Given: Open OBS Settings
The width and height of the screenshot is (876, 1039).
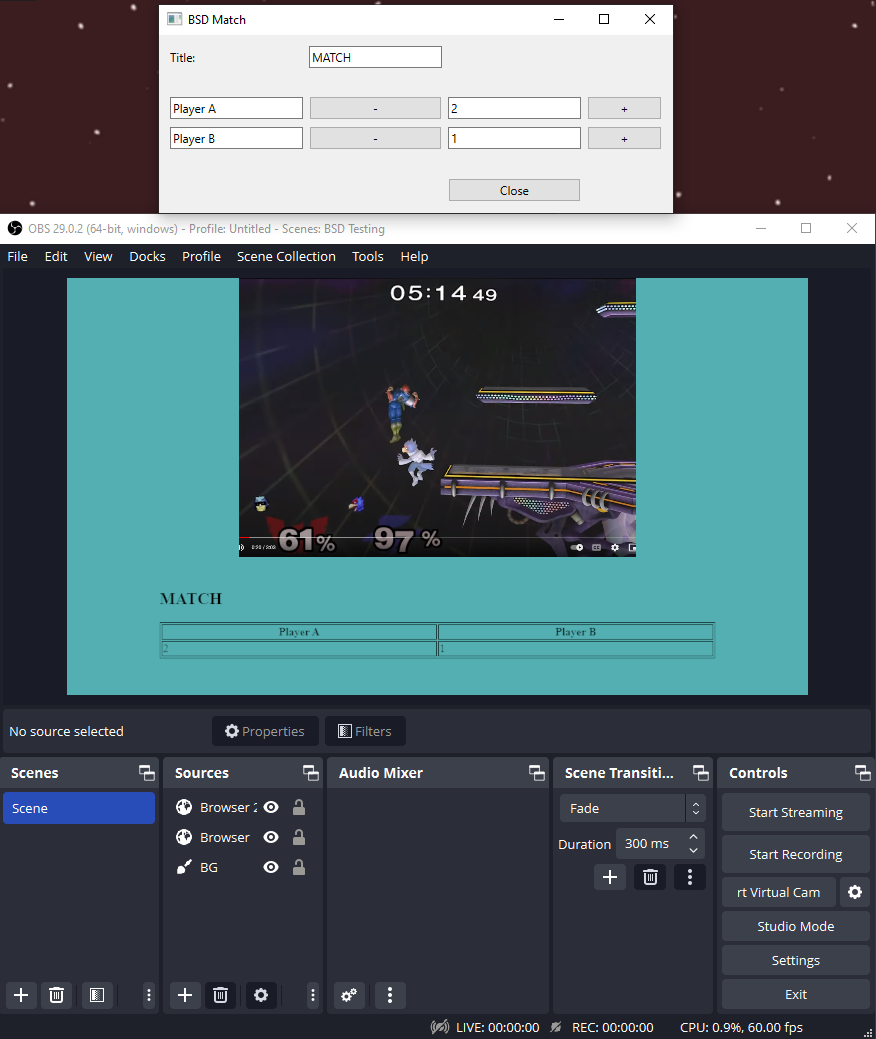Looking at the screenshot, I should point(795,960).
